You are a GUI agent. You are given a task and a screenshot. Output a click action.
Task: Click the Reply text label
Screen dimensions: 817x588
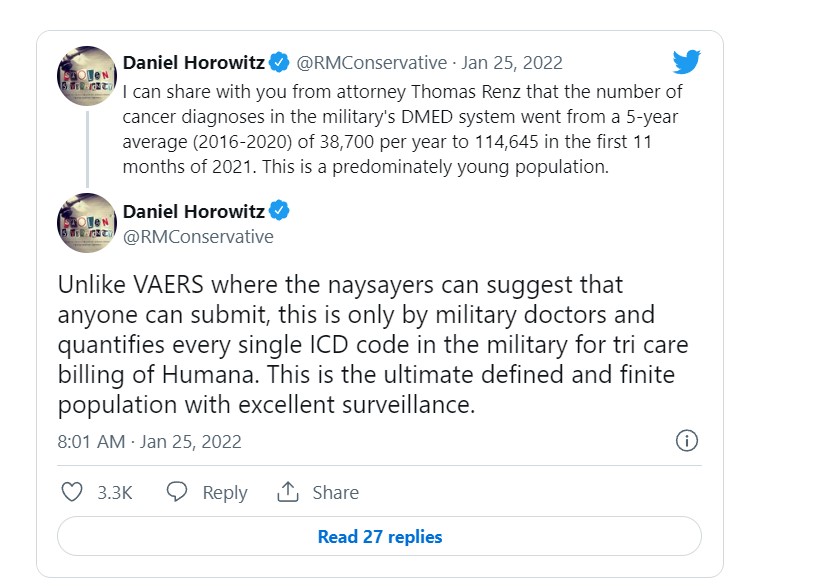coord(224,492)
